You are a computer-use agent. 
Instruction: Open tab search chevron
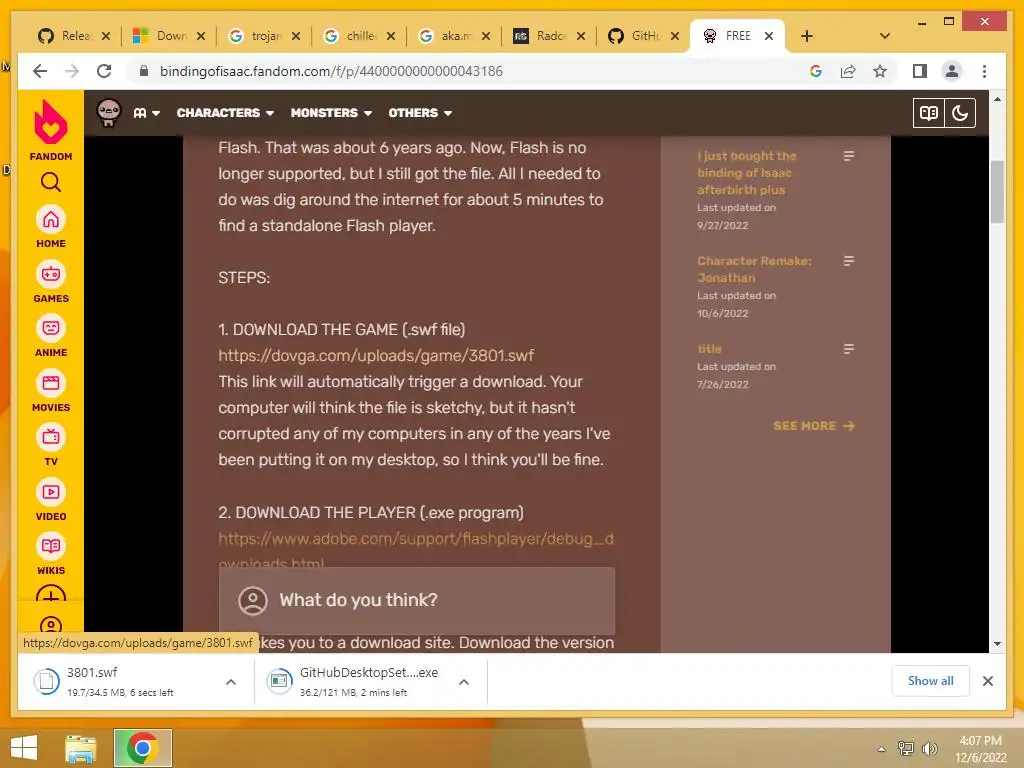[x=885, y=36]
